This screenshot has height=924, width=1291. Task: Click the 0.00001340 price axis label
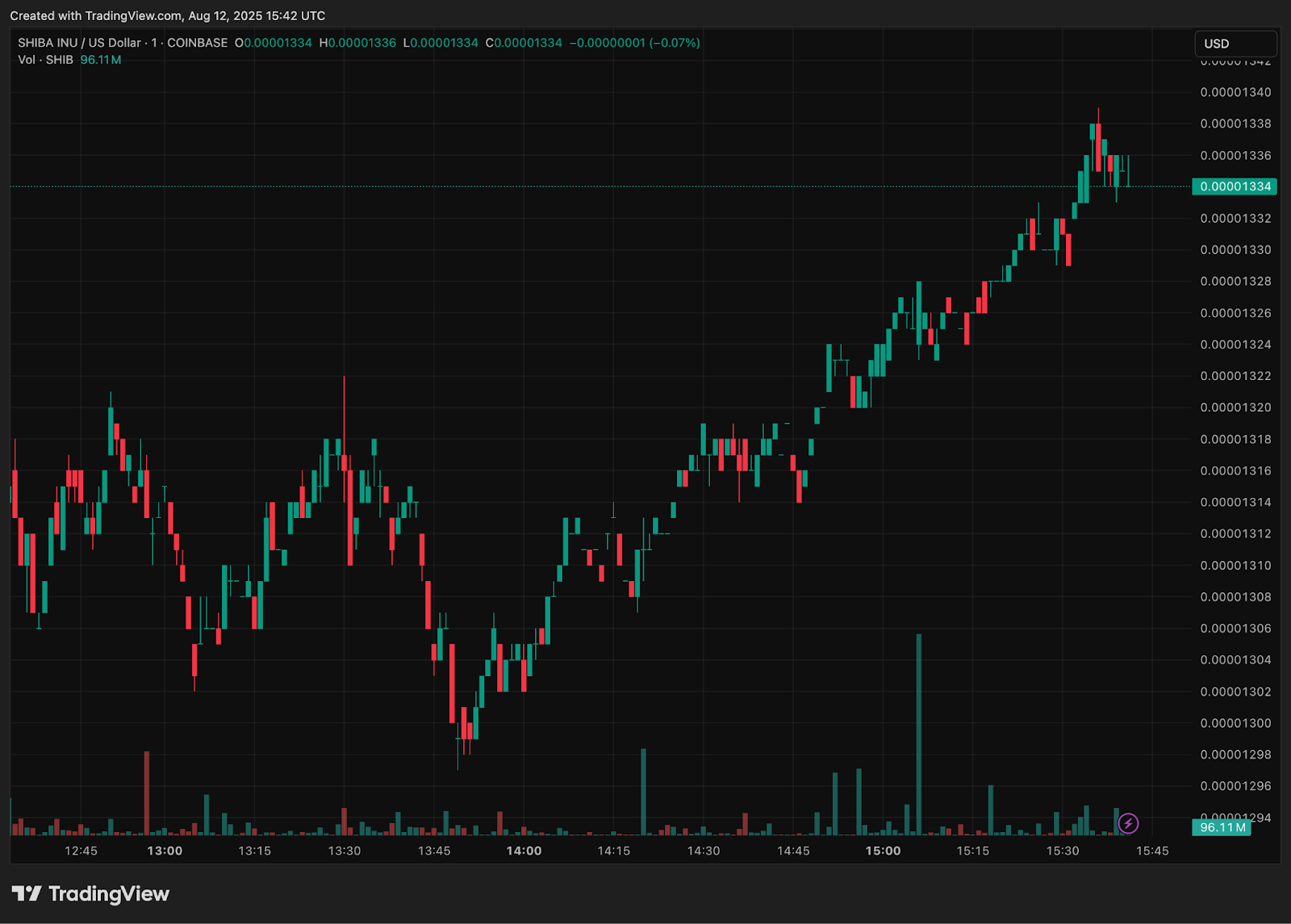pyautogui.click(x=1235, y=92)
